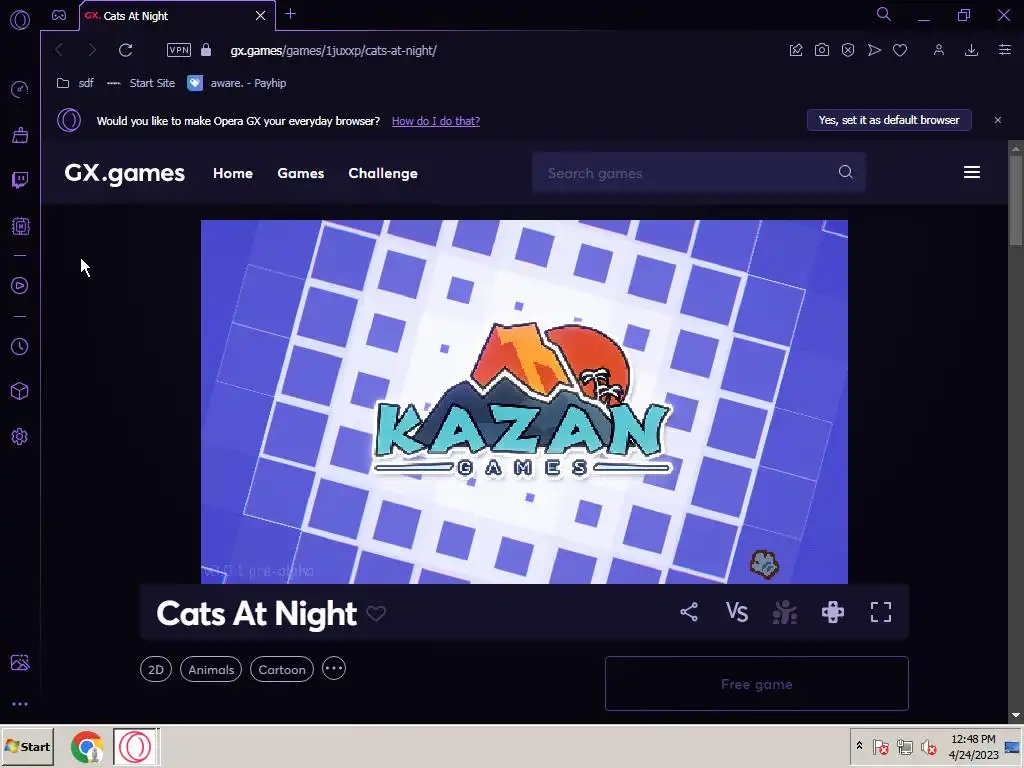Open GX Corner gamepad tab icon
Viewport: 1024px width, 768px height.
(59, 15)
